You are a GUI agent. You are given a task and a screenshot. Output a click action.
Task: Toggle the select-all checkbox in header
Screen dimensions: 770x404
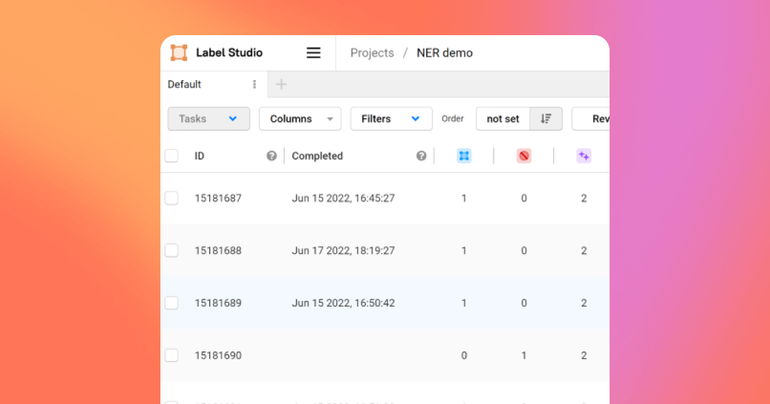click(x=171, y=156)
